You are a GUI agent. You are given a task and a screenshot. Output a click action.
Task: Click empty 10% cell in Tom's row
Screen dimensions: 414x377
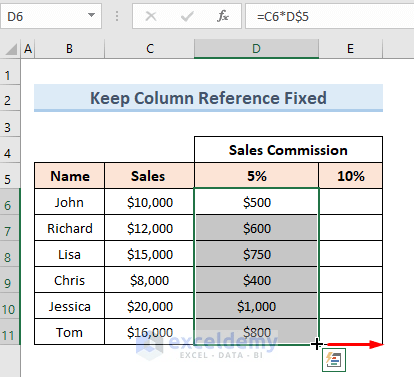[x=351, y=332]
